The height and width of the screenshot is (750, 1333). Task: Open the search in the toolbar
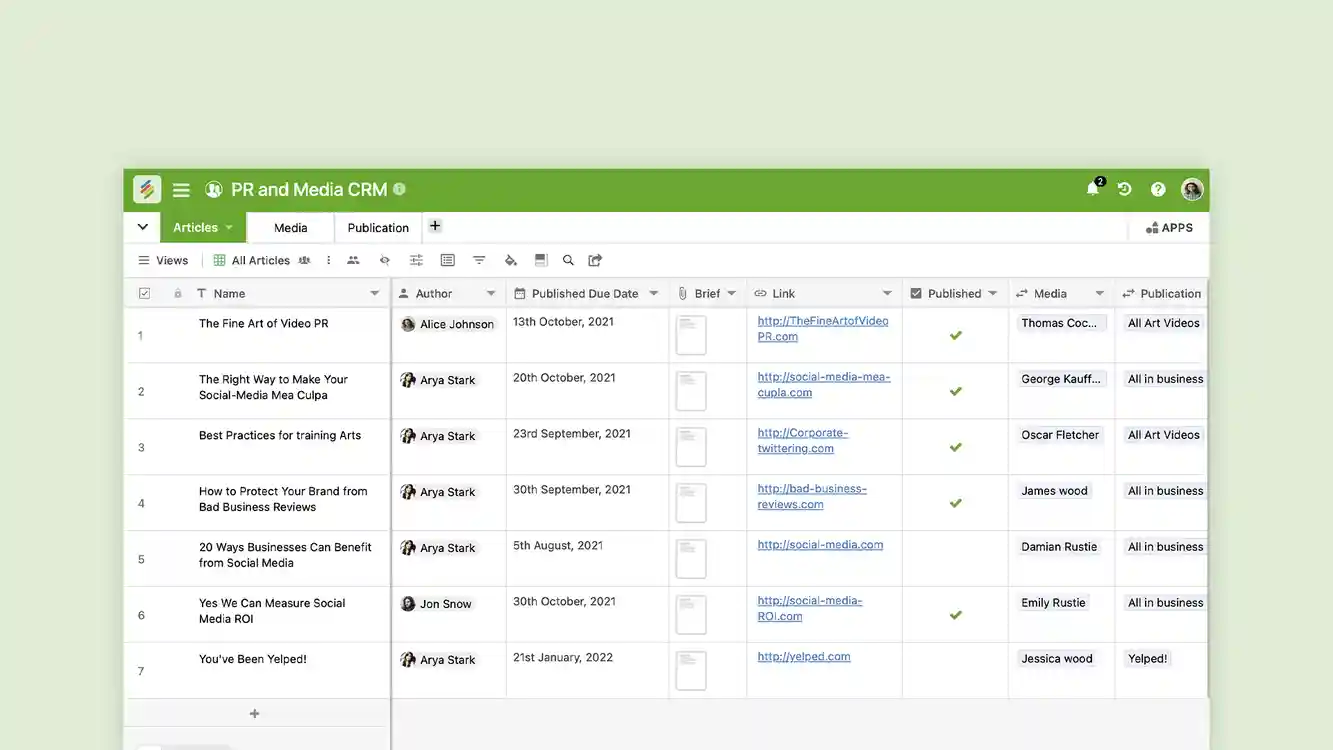[567, 259]
